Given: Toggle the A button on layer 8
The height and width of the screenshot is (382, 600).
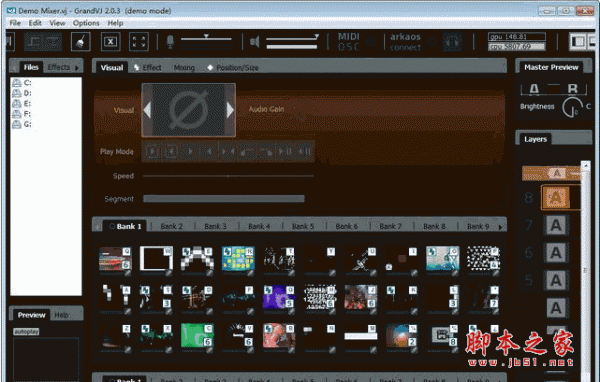Looking at the screenshot, I should click(556, 198).
